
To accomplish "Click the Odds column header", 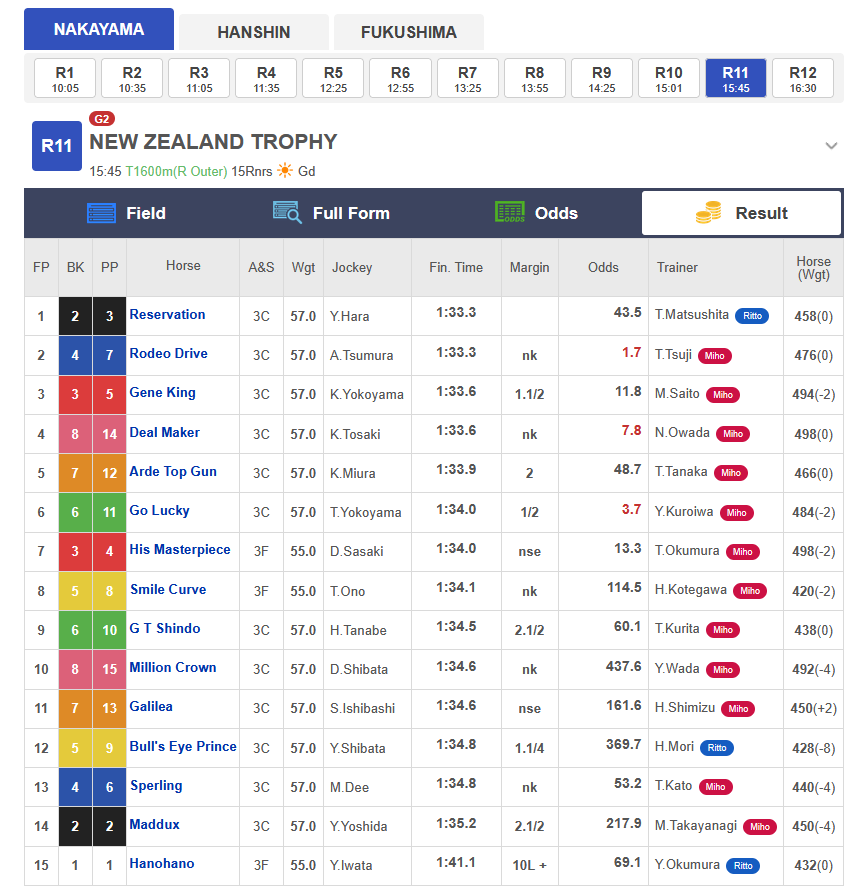I will pyautogui.click(x=603, y=267).
